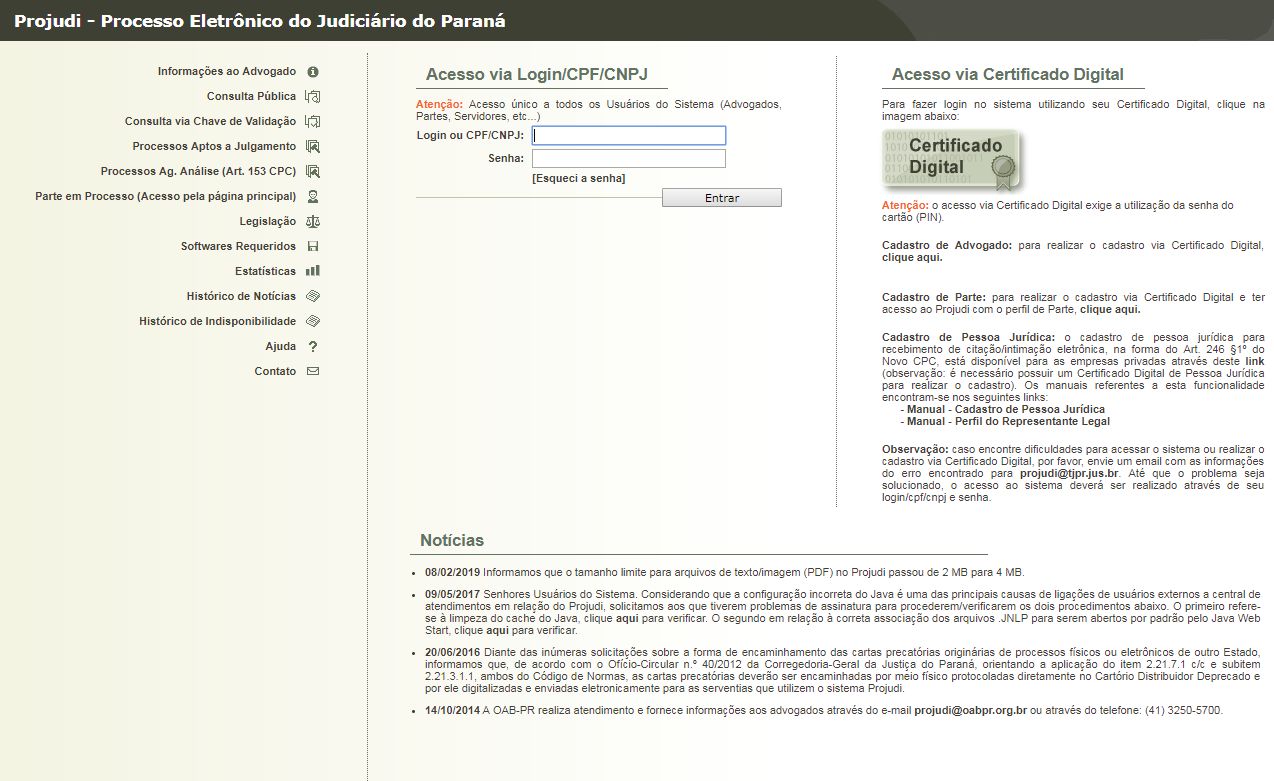Click 'aqui' link for Java cache cleaning
The height and width of the screenshot is (781, 1274).
(x=627, y=621)
